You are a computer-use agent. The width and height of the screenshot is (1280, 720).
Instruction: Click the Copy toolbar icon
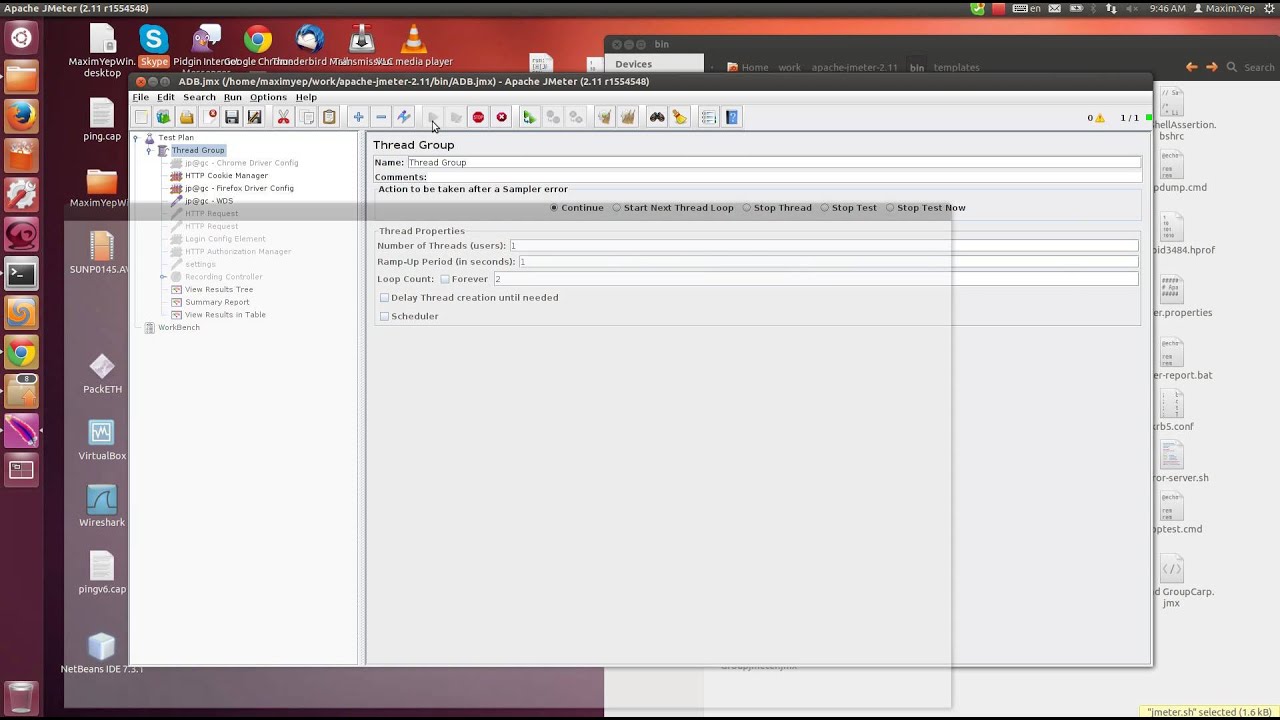click(307, 117)
